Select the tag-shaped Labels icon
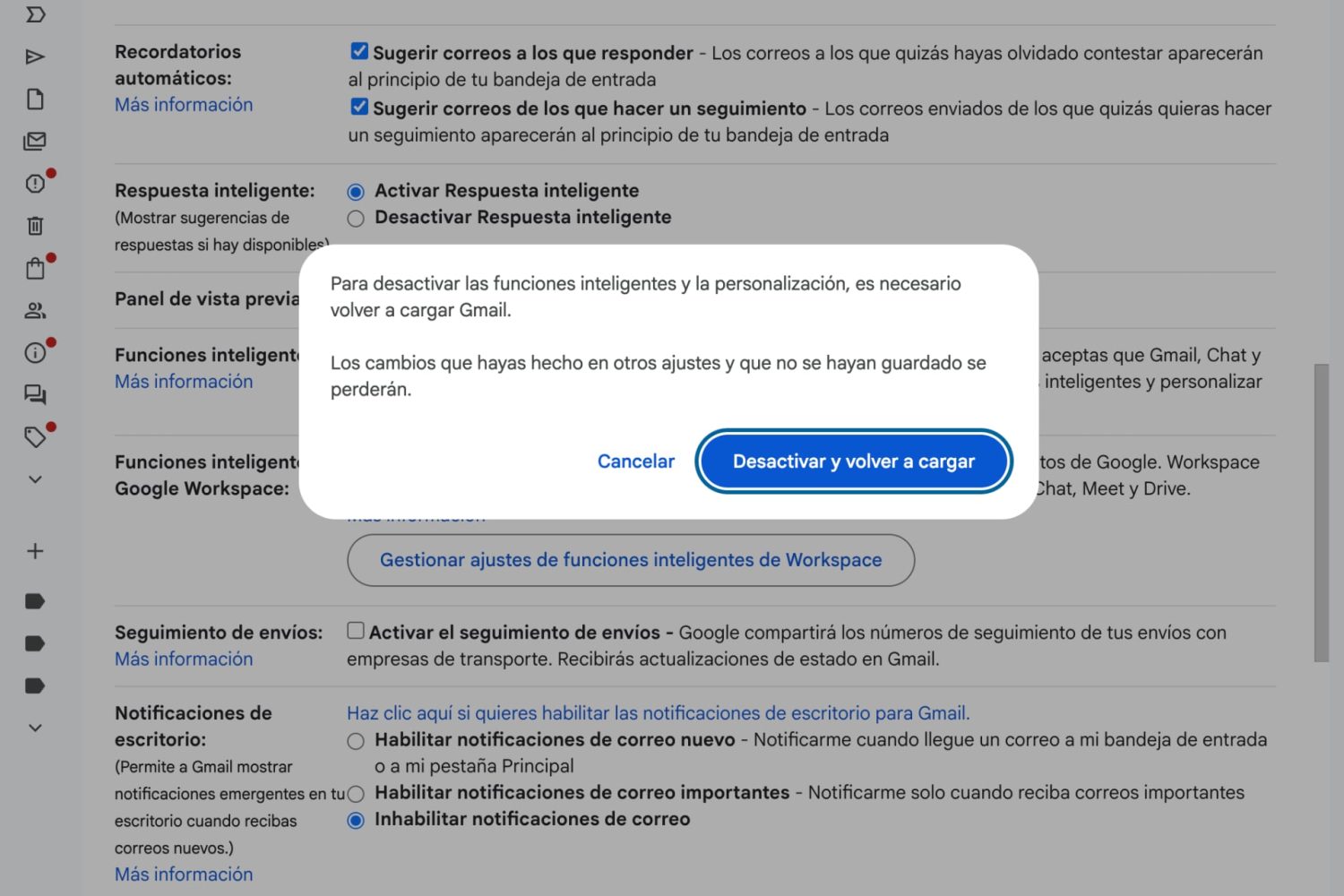1344x896 pixels. 35,437
